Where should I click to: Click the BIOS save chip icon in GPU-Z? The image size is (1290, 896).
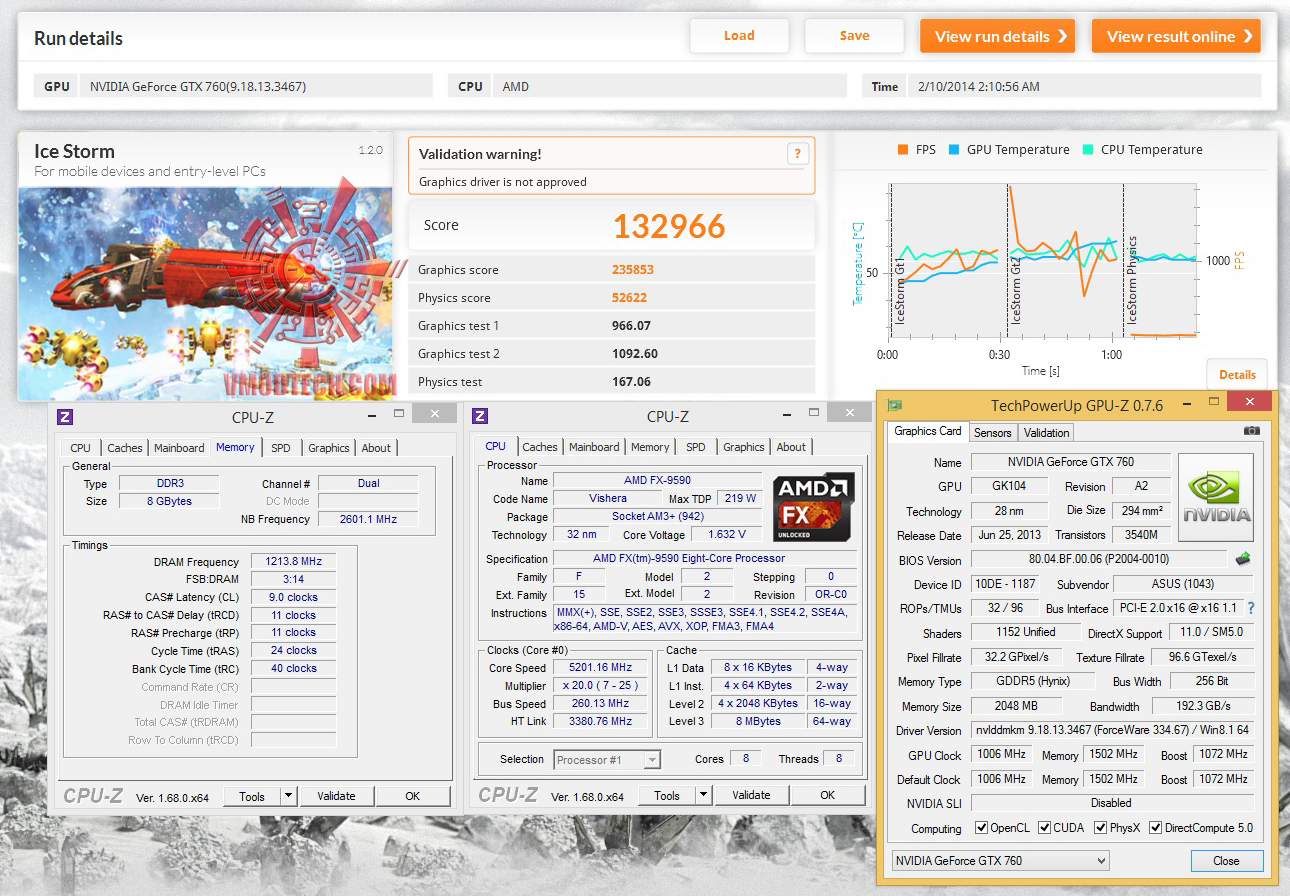[1243, 559]
